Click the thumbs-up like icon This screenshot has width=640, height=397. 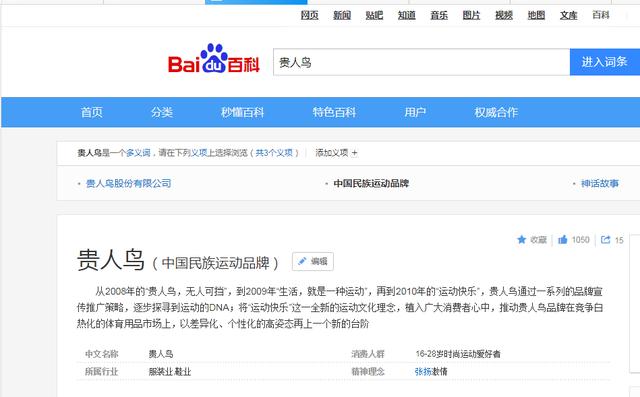(562, 240)
